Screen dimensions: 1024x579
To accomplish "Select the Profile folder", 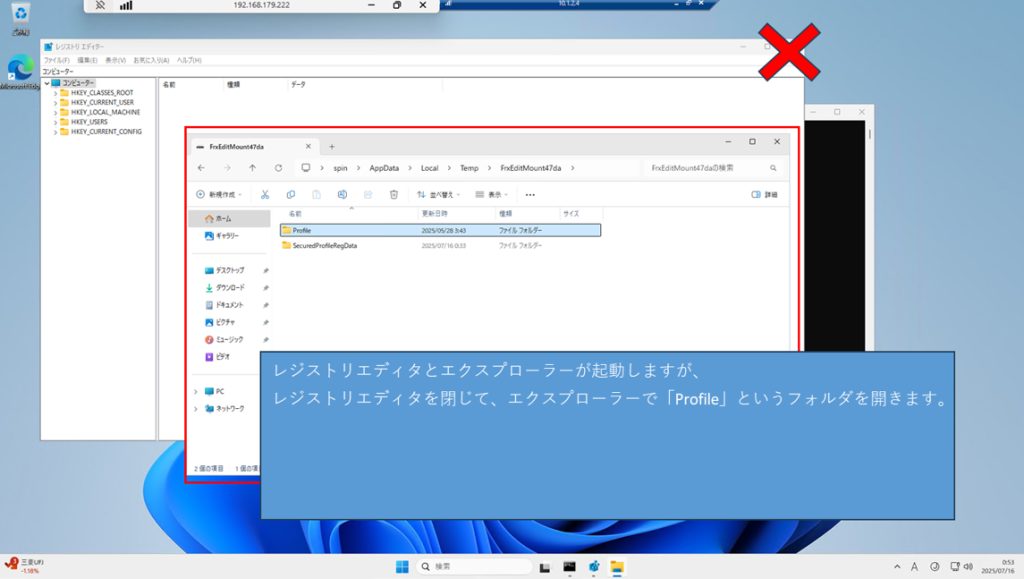I will (440, 230).
